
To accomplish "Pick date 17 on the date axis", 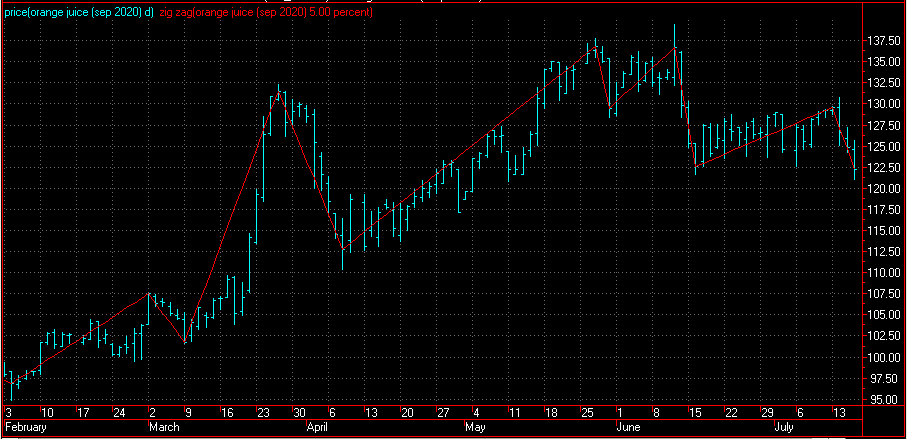I will (x=83, y=413).
